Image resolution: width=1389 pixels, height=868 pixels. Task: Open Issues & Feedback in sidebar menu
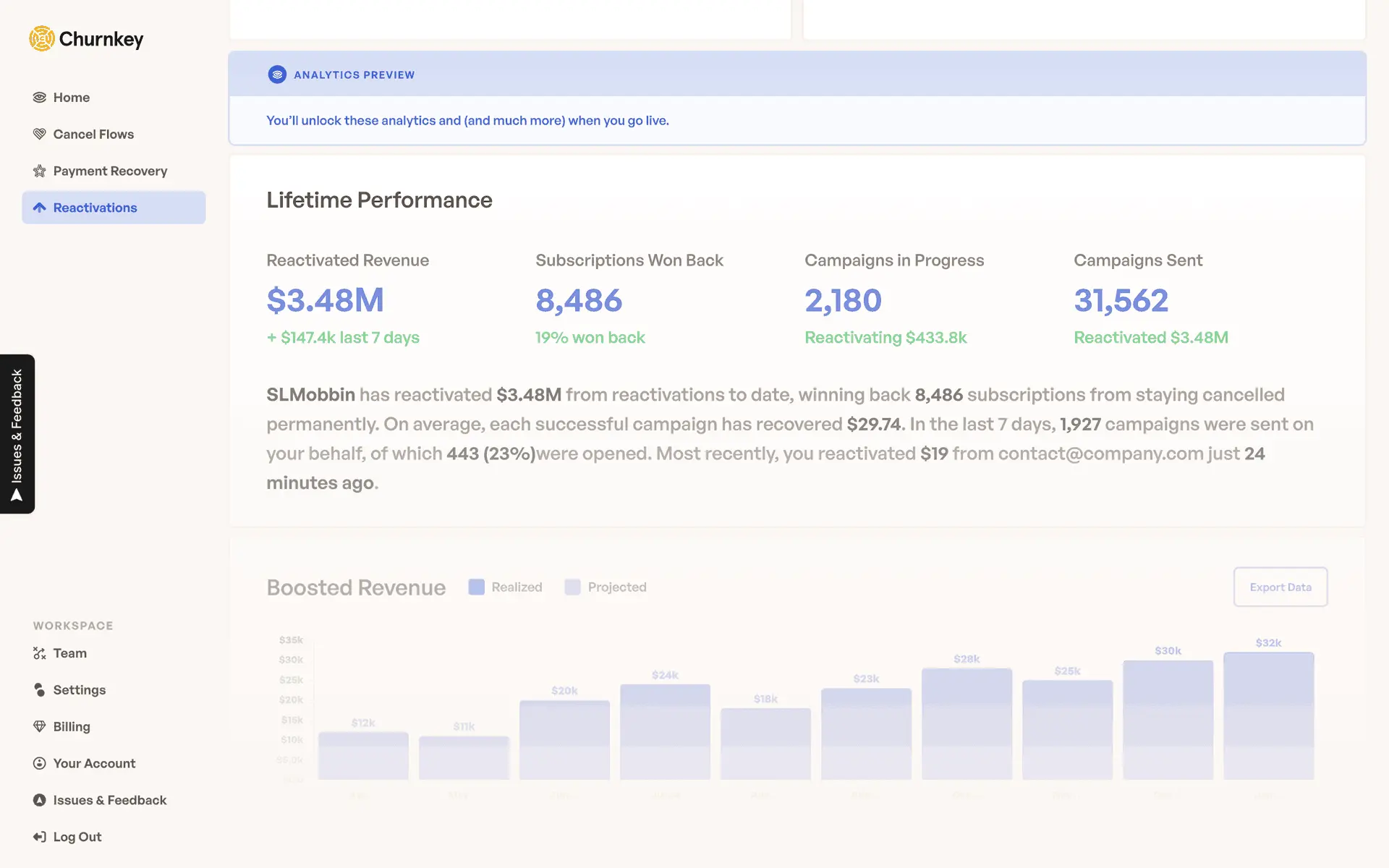click(109, 800)
